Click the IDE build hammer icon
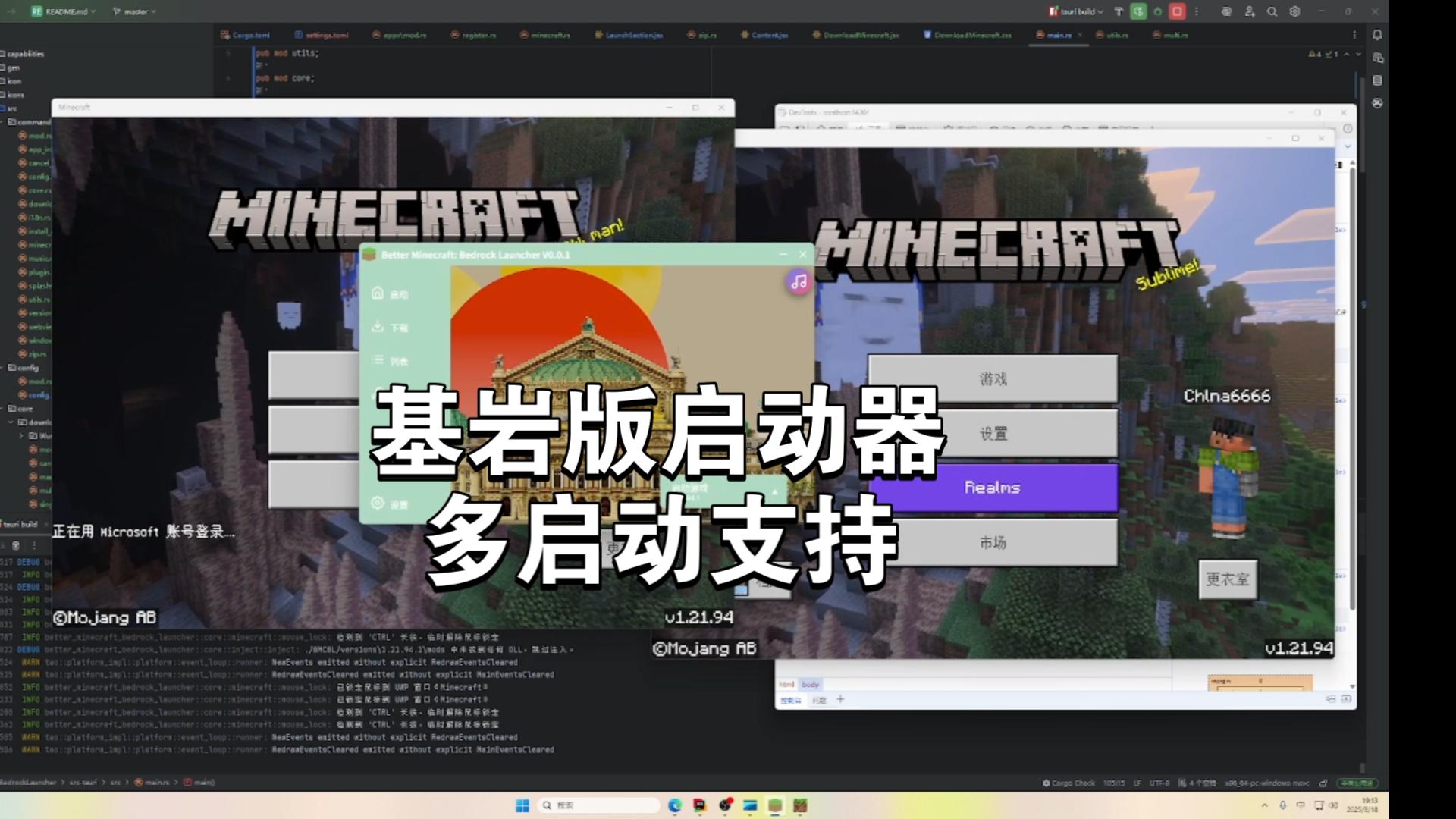 (x=1119, y=11)
